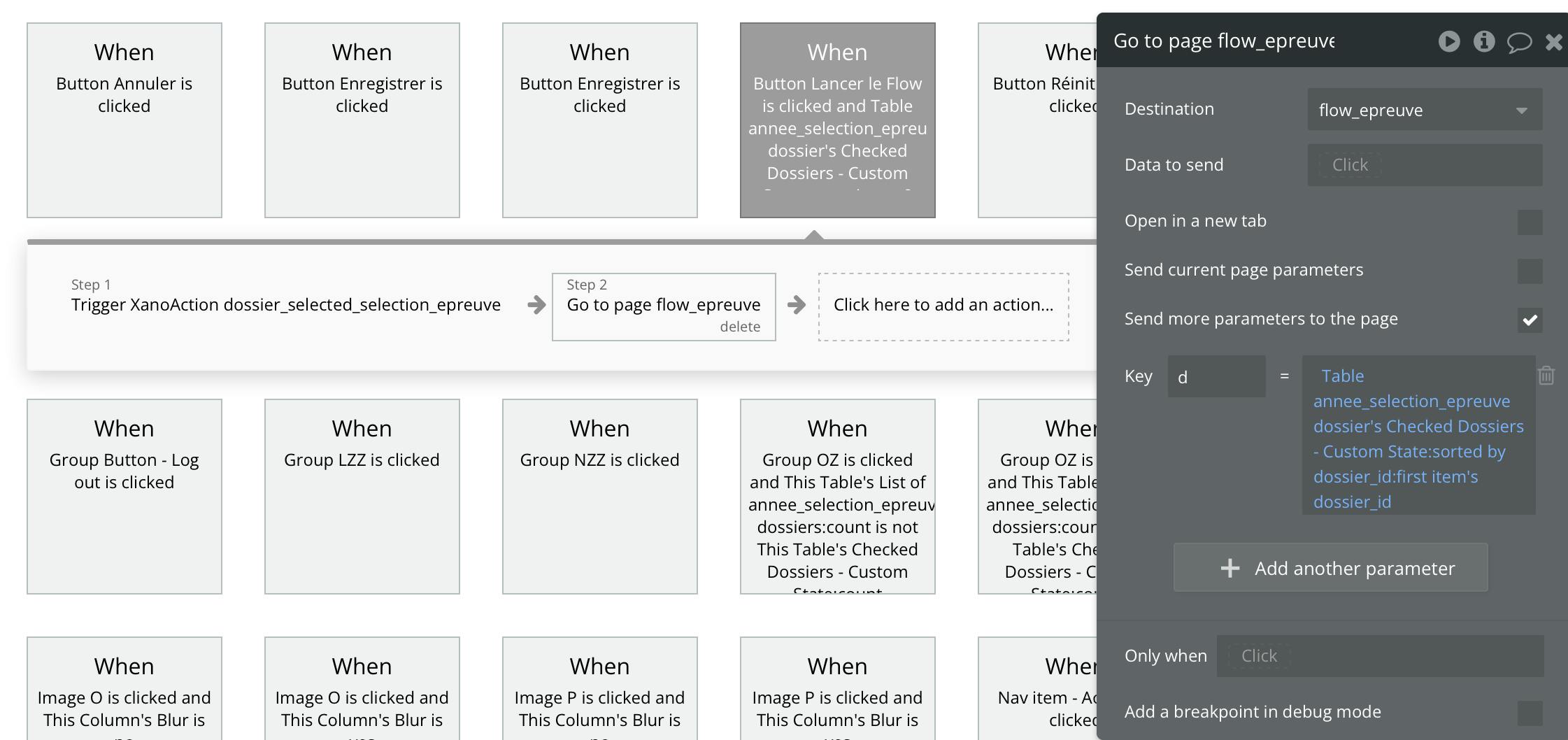Screen dimensions: 1568x740
Task: Close the Go to page property panel
Action: tap(1554, 42)
